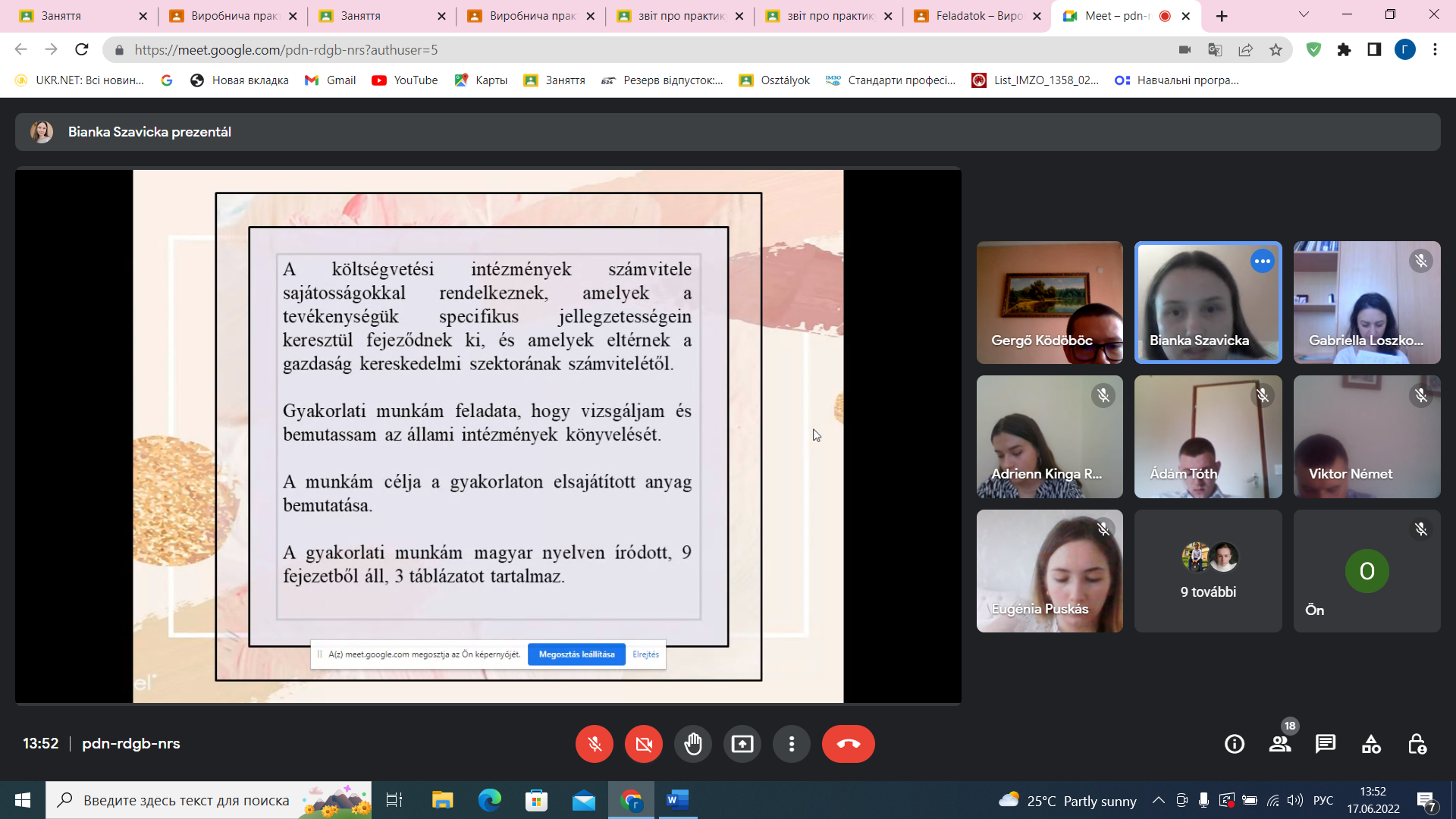Open the in-call chat panel
The width and height of the screenshot is (1456, 819).
[x=1326, y=744]
